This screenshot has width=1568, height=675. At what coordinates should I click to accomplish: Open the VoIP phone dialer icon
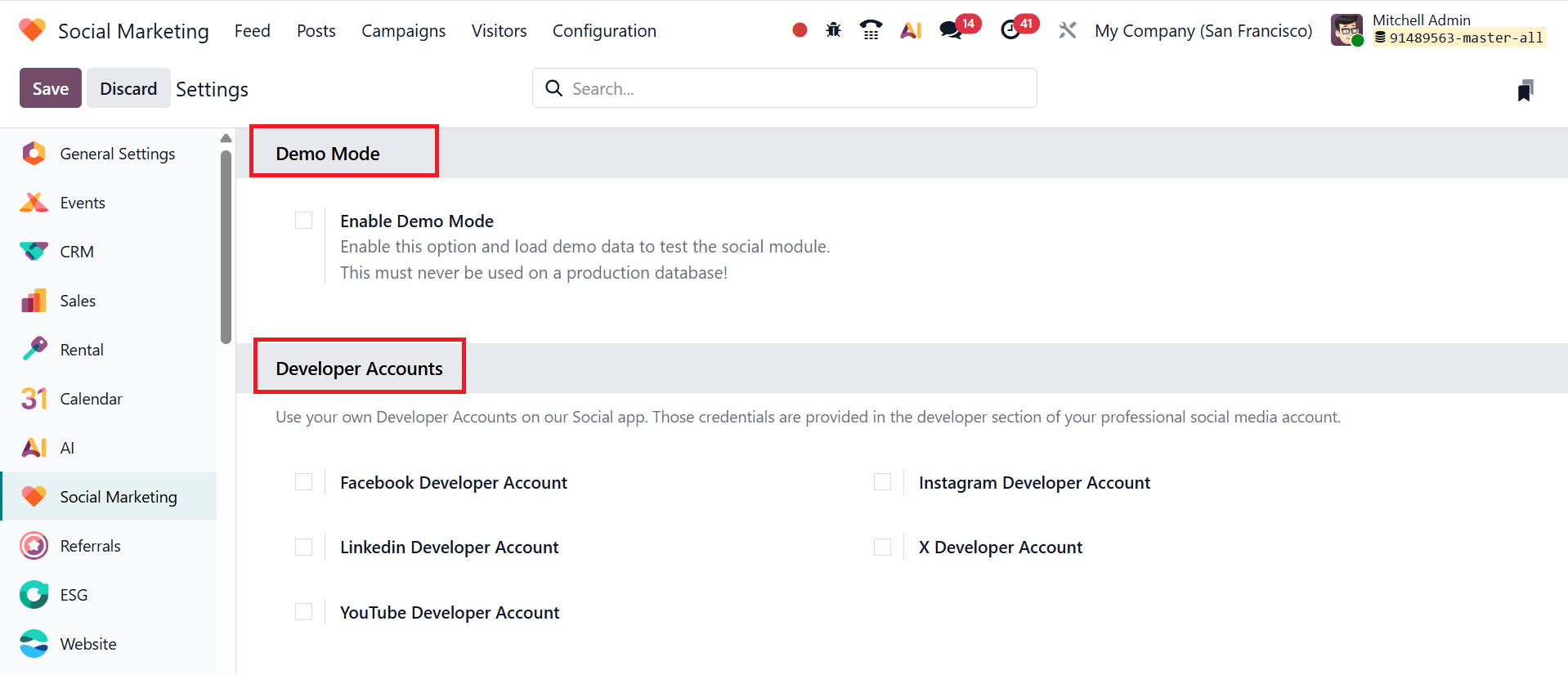coord(871,30)
